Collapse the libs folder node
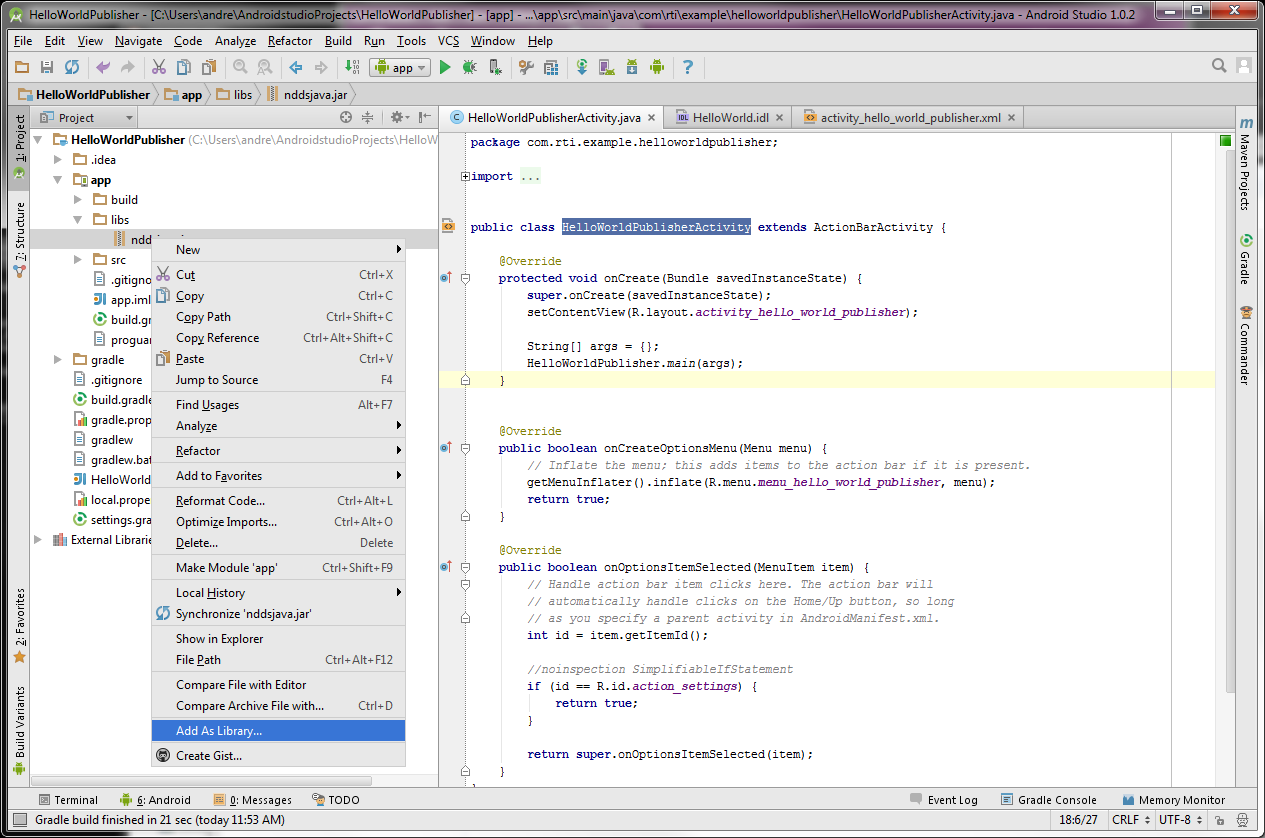Viewport: 1265px width, 838px height. (x=78, y=220)
